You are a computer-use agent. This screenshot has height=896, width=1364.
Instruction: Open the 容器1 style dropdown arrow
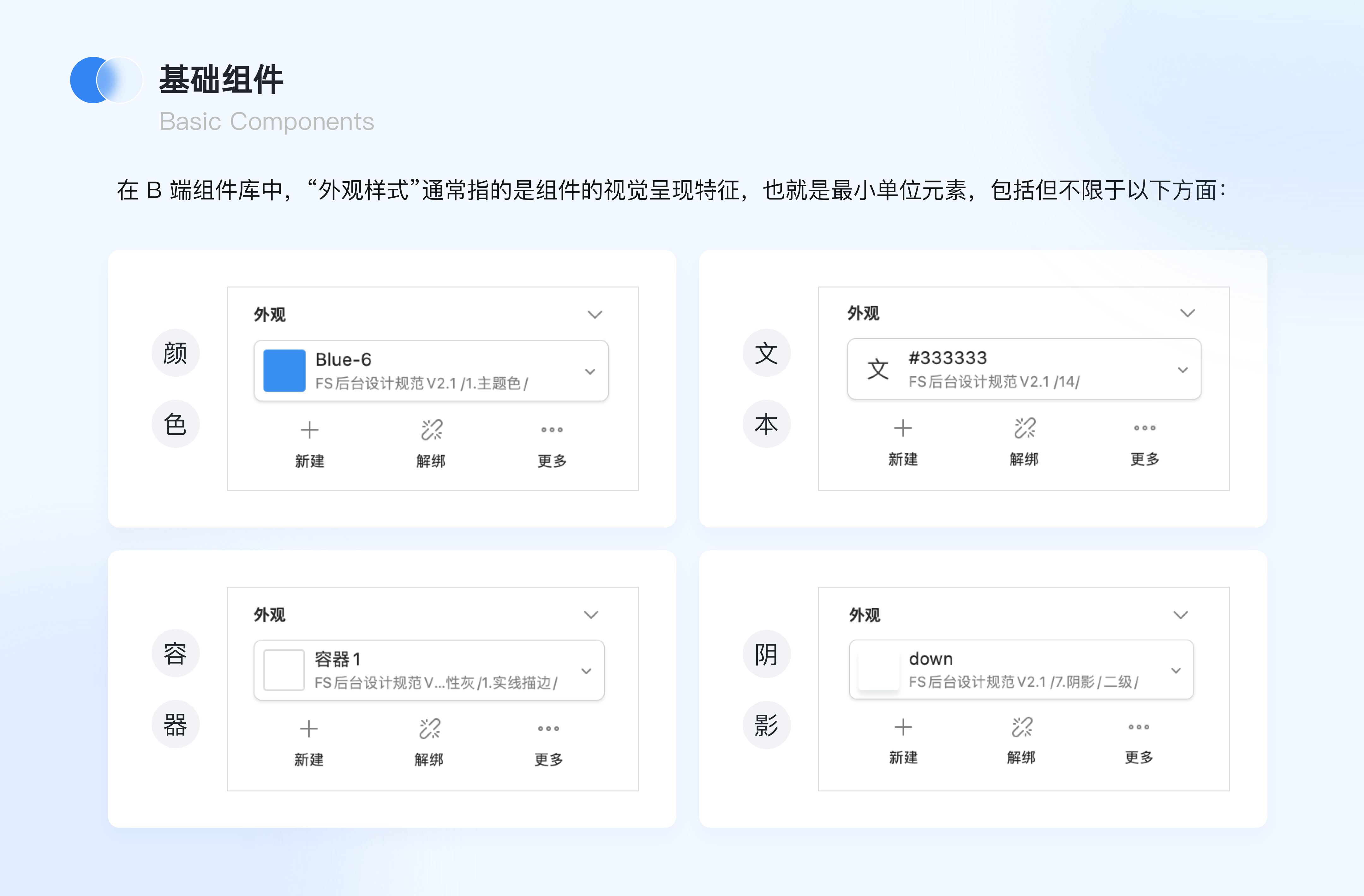coord(586,671)
